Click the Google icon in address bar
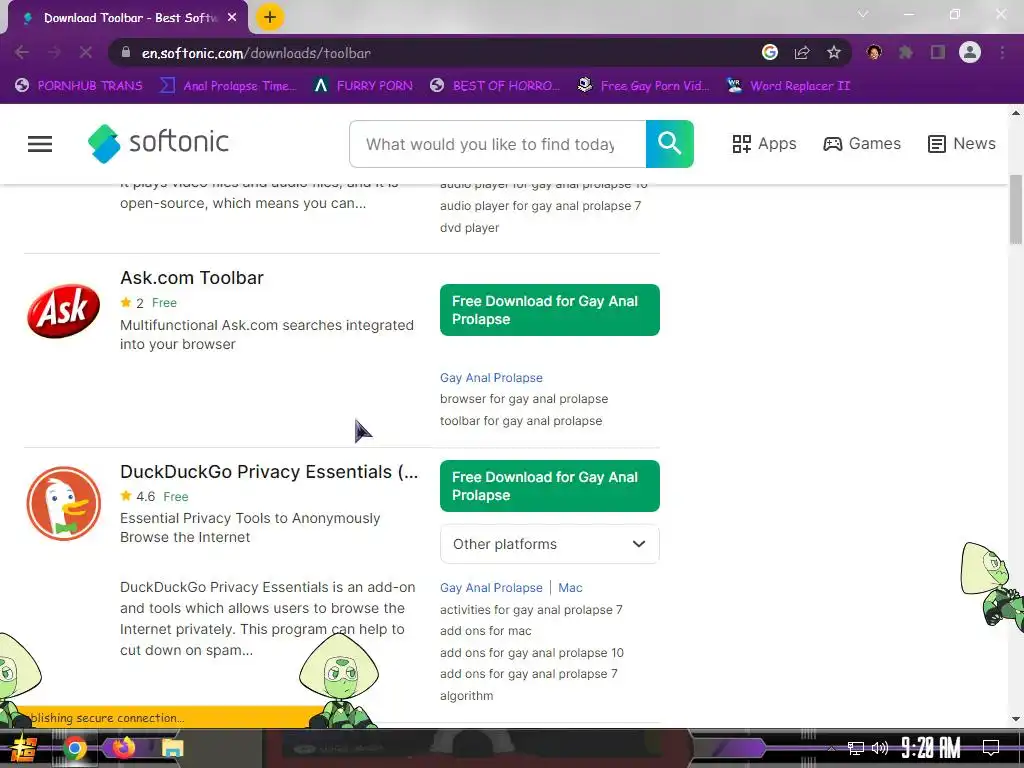 click(x=770, y=52)
